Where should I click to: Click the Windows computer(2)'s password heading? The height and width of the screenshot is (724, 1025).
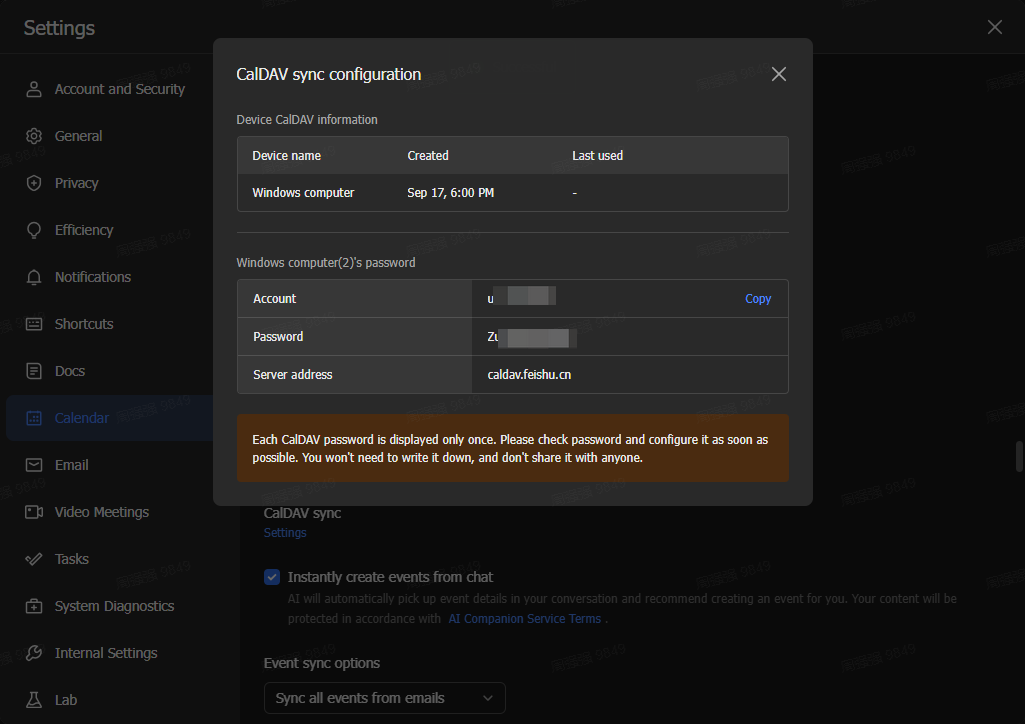[x=326, y=263]
